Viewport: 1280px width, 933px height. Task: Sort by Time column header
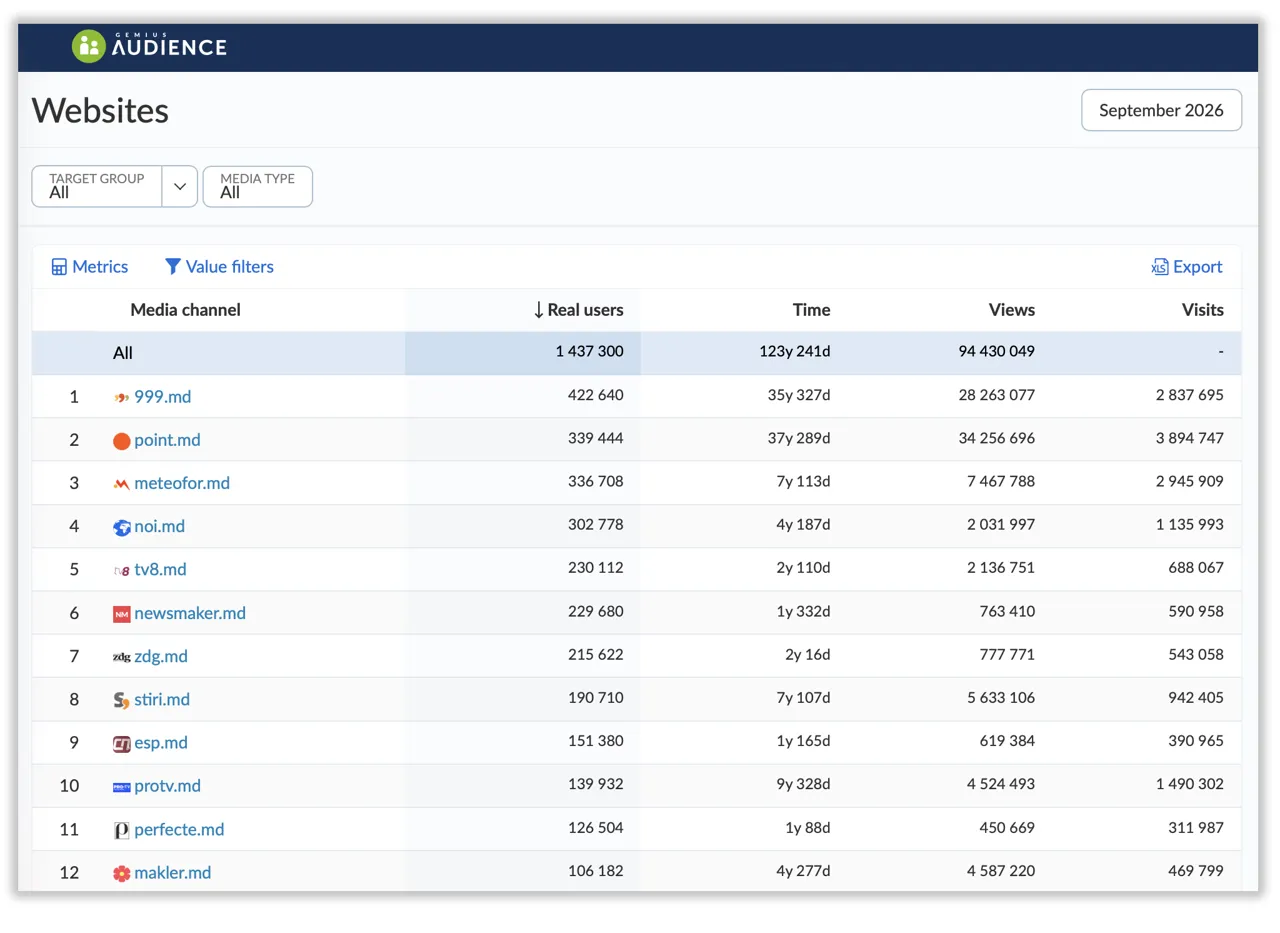[x=811, y=310]
